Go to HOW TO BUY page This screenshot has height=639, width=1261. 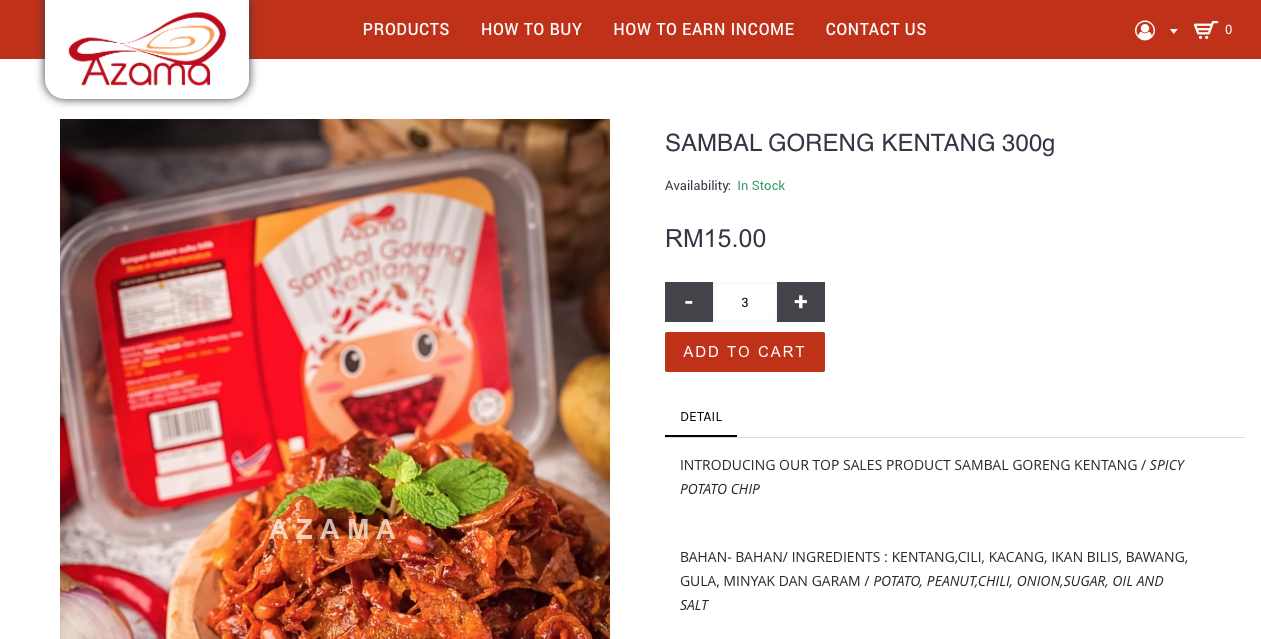531,30
